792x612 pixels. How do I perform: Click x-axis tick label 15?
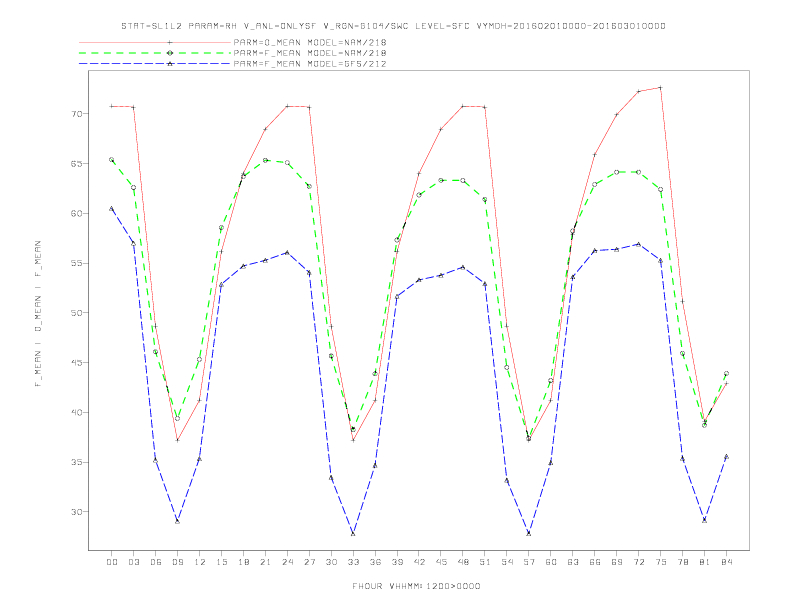coord(221,562)
